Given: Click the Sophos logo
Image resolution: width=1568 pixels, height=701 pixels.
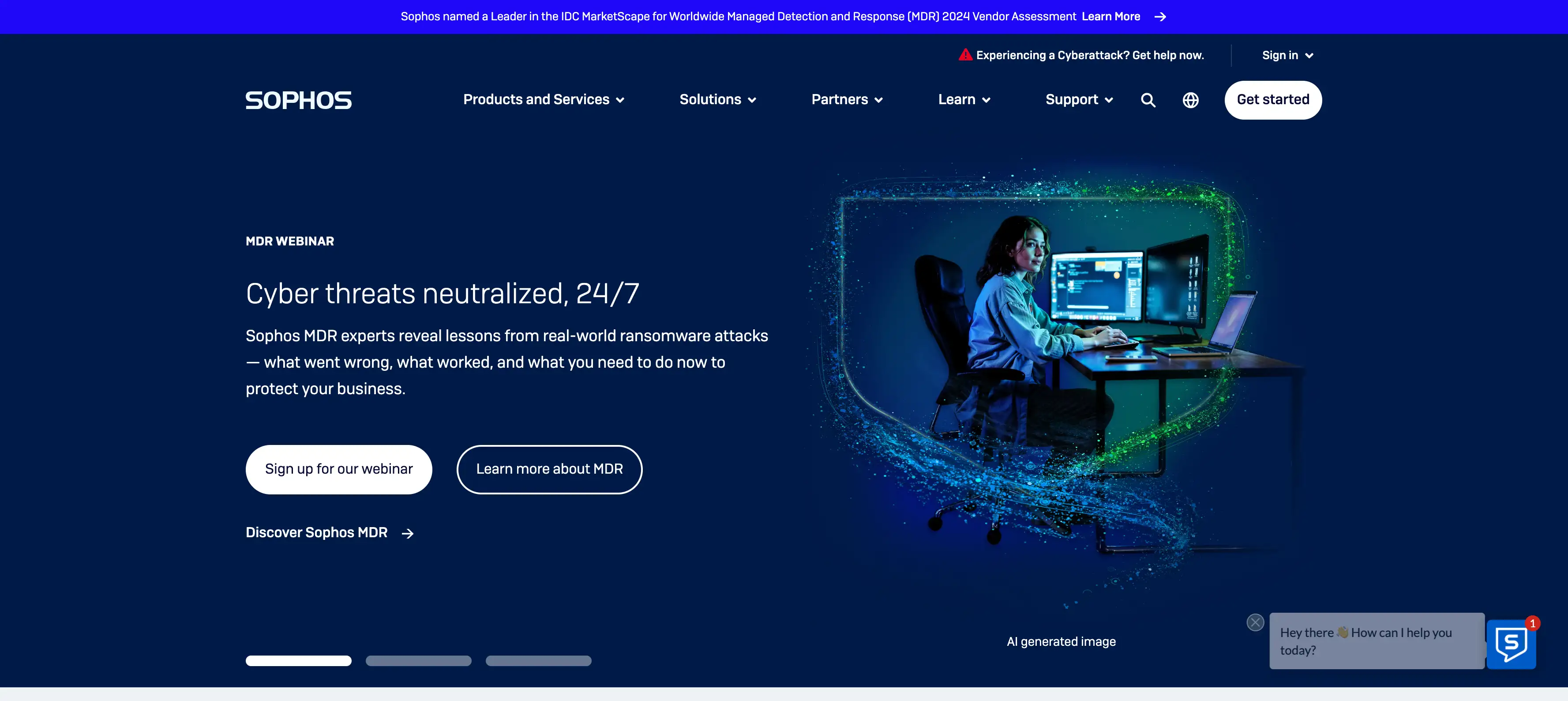Looking at the screenshot, I should coord(298,100).
